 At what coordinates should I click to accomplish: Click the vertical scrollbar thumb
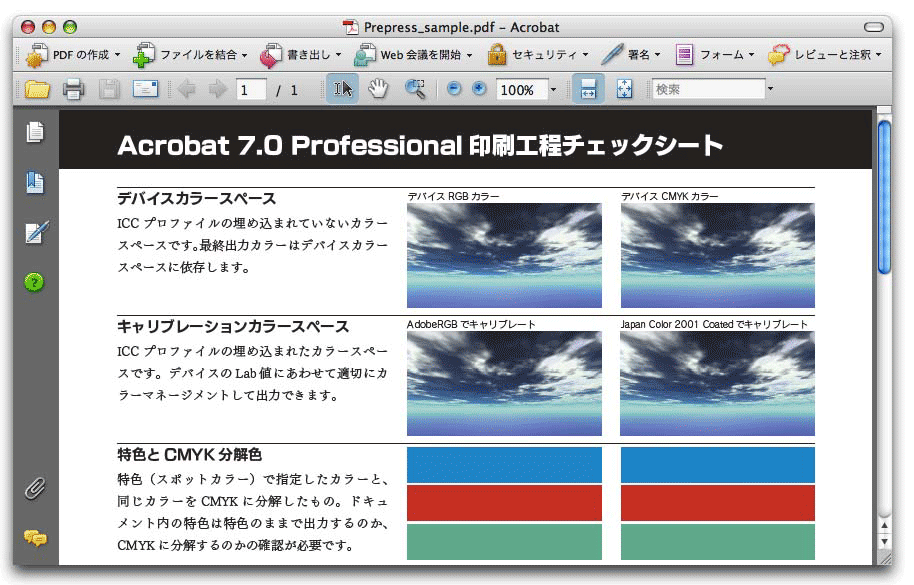tap(884, 196)
